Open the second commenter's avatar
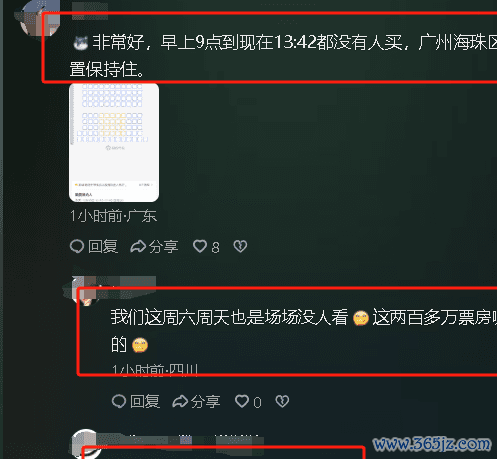This screenshot has height=459, width=497. (x=85, y=291)
